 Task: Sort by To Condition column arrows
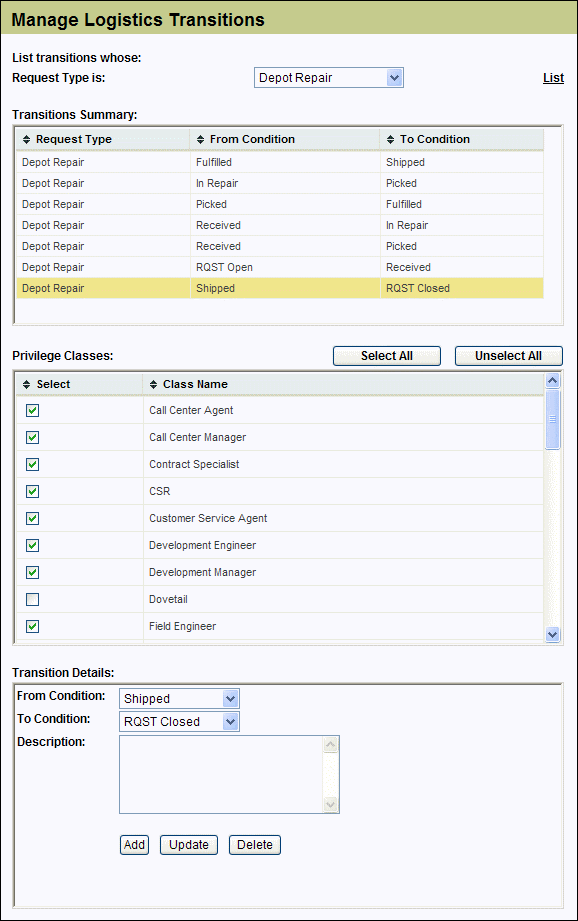tap(391, 139)
